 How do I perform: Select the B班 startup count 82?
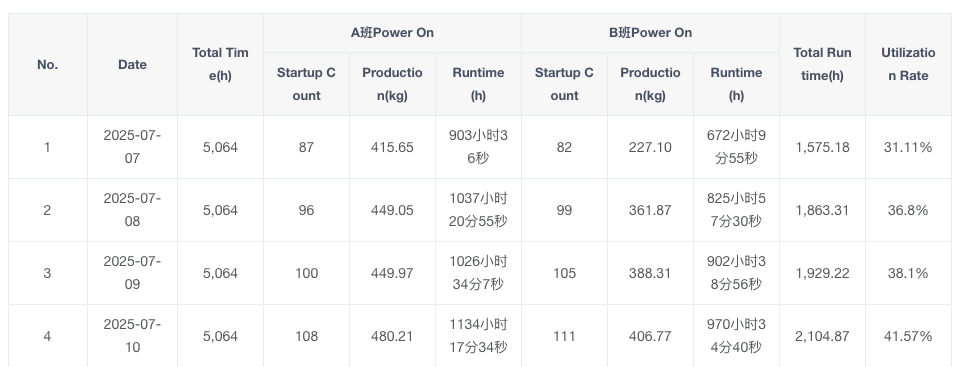565,148
